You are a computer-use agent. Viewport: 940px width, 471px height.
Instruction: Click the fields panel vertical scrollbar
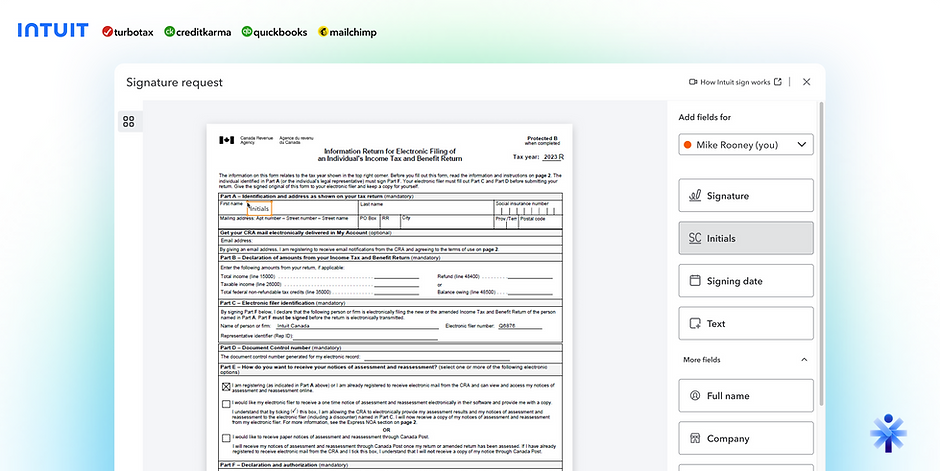click(x=821, y=252)
